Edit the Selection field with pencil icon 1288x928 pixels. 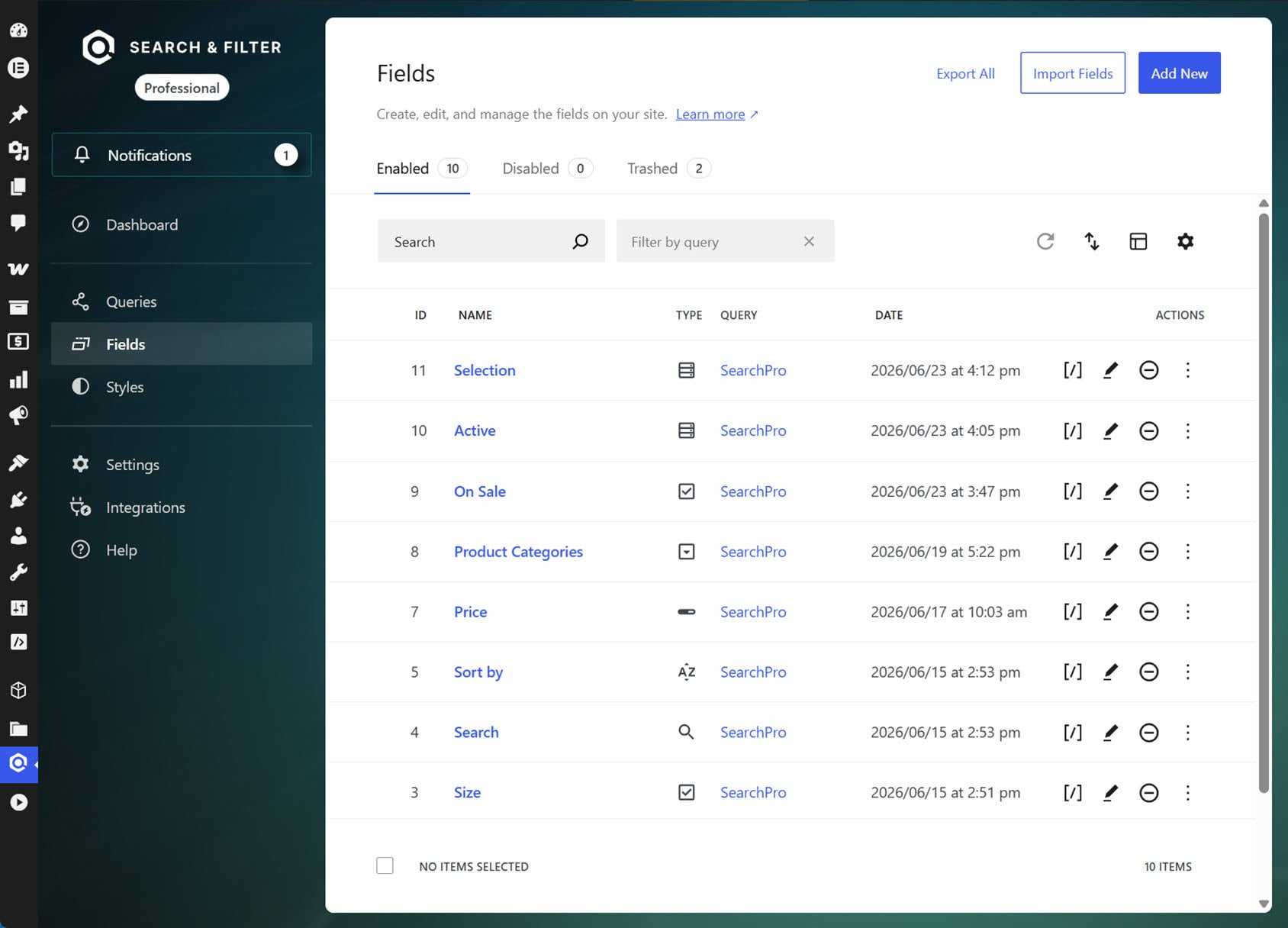tap(1110, 370)
